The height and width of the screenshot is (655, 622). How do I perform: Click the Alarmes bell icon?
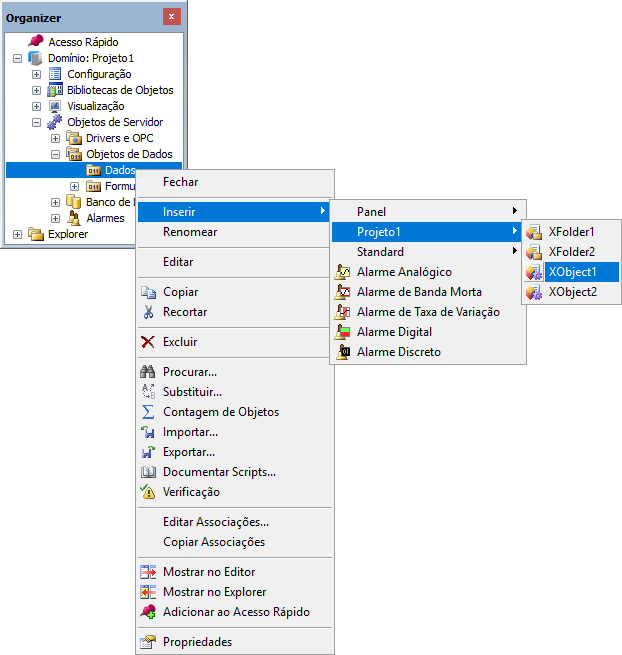click(74, 218)
